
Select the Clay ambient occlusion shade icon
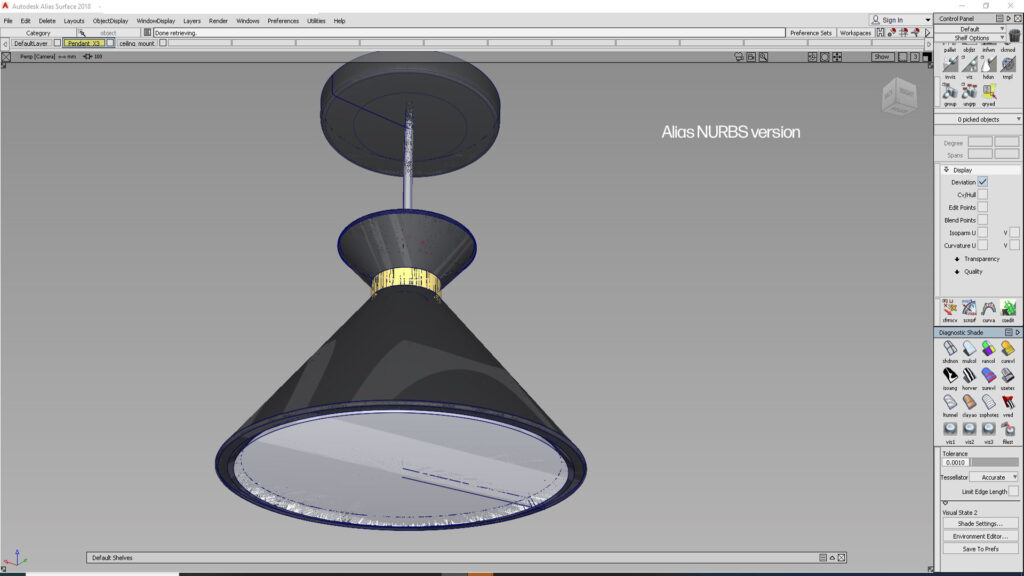(969, 402)
